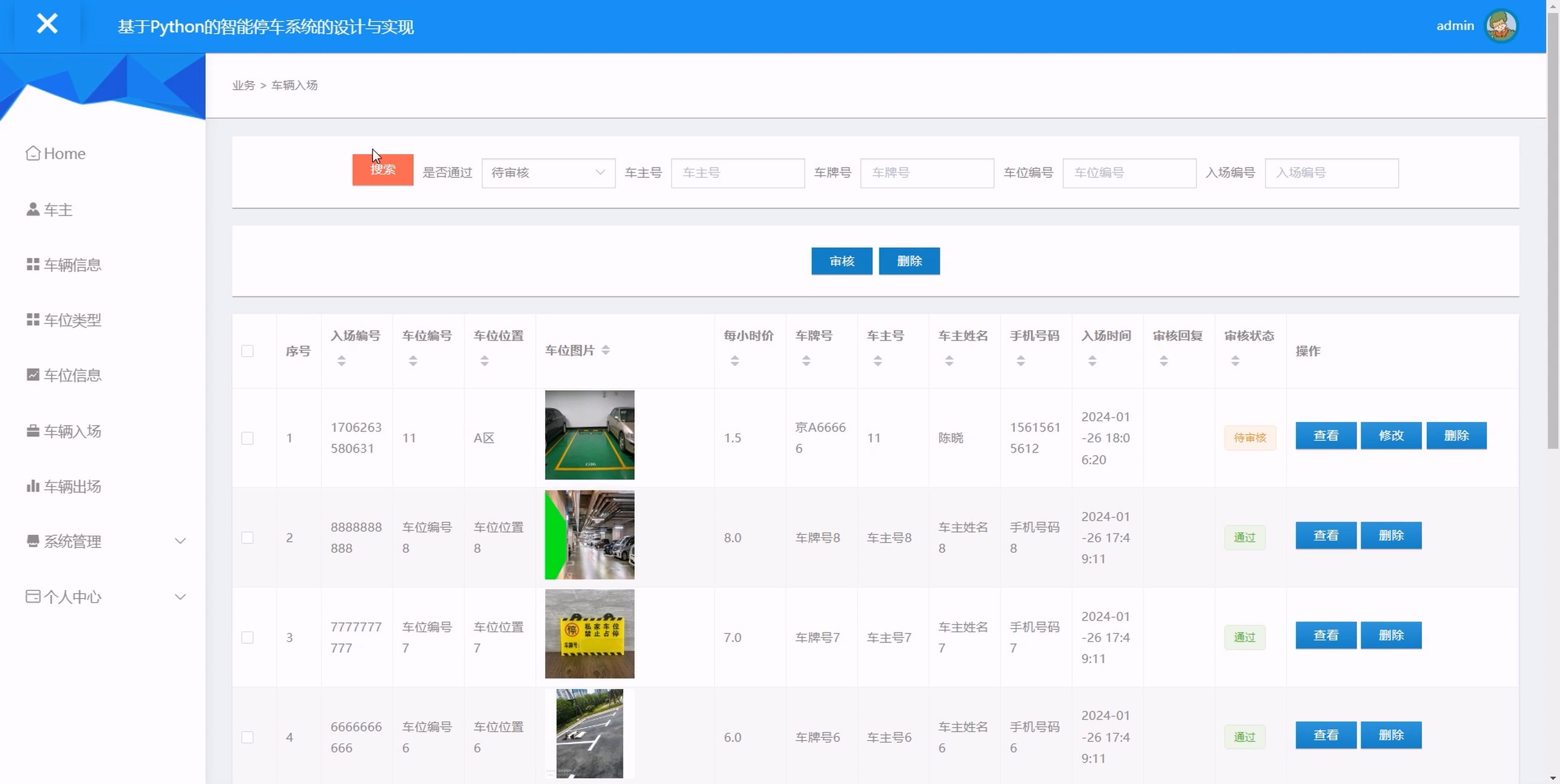Focus the 入场编号 search field
Image resolution: width=1560 pixels, height=784 pixels.
point(1332,173)
